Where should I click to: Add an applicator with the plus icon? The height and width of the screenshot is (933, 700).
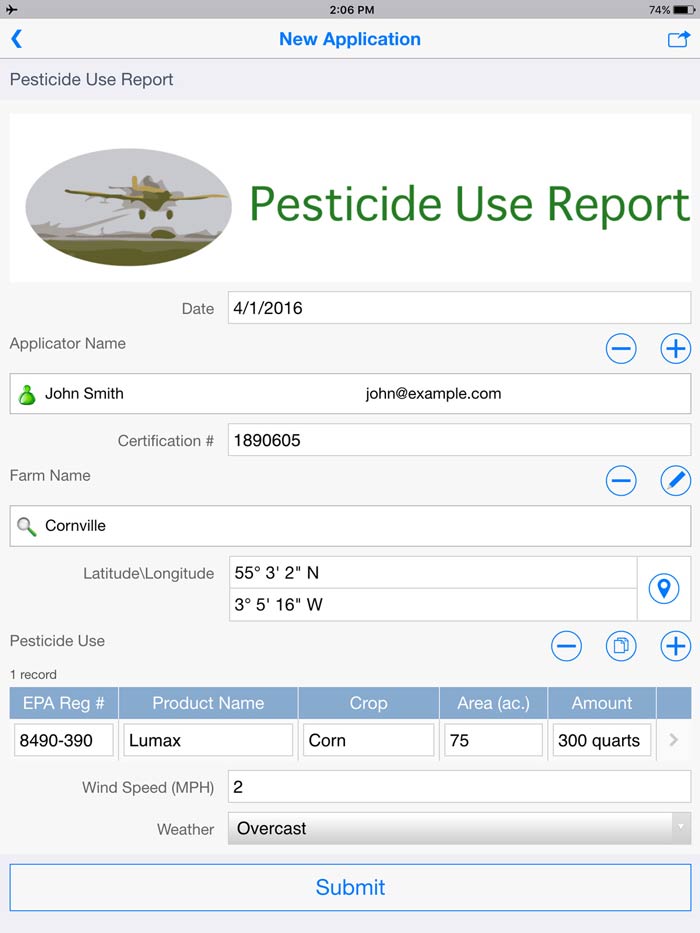tap(676, 349)
